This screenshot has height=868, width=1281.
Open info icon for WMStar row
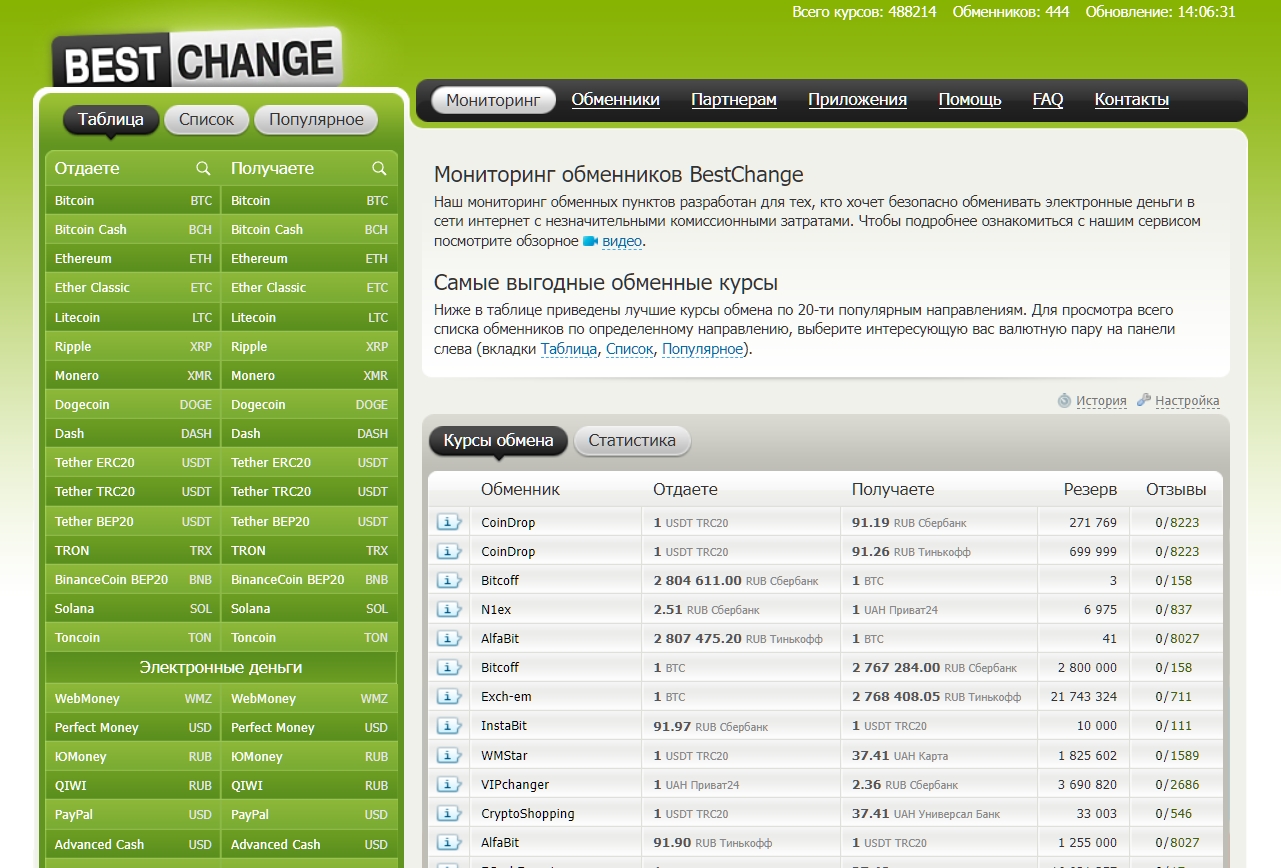coord(449,755)
